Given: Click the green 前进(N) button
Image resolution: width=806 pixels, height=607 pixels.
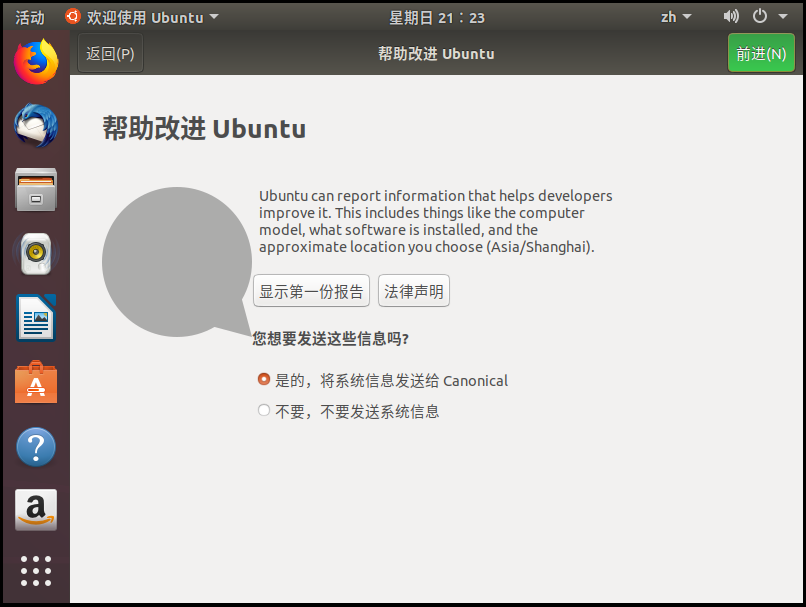Looking at the screenshot, I should click(x=761, y=53).
